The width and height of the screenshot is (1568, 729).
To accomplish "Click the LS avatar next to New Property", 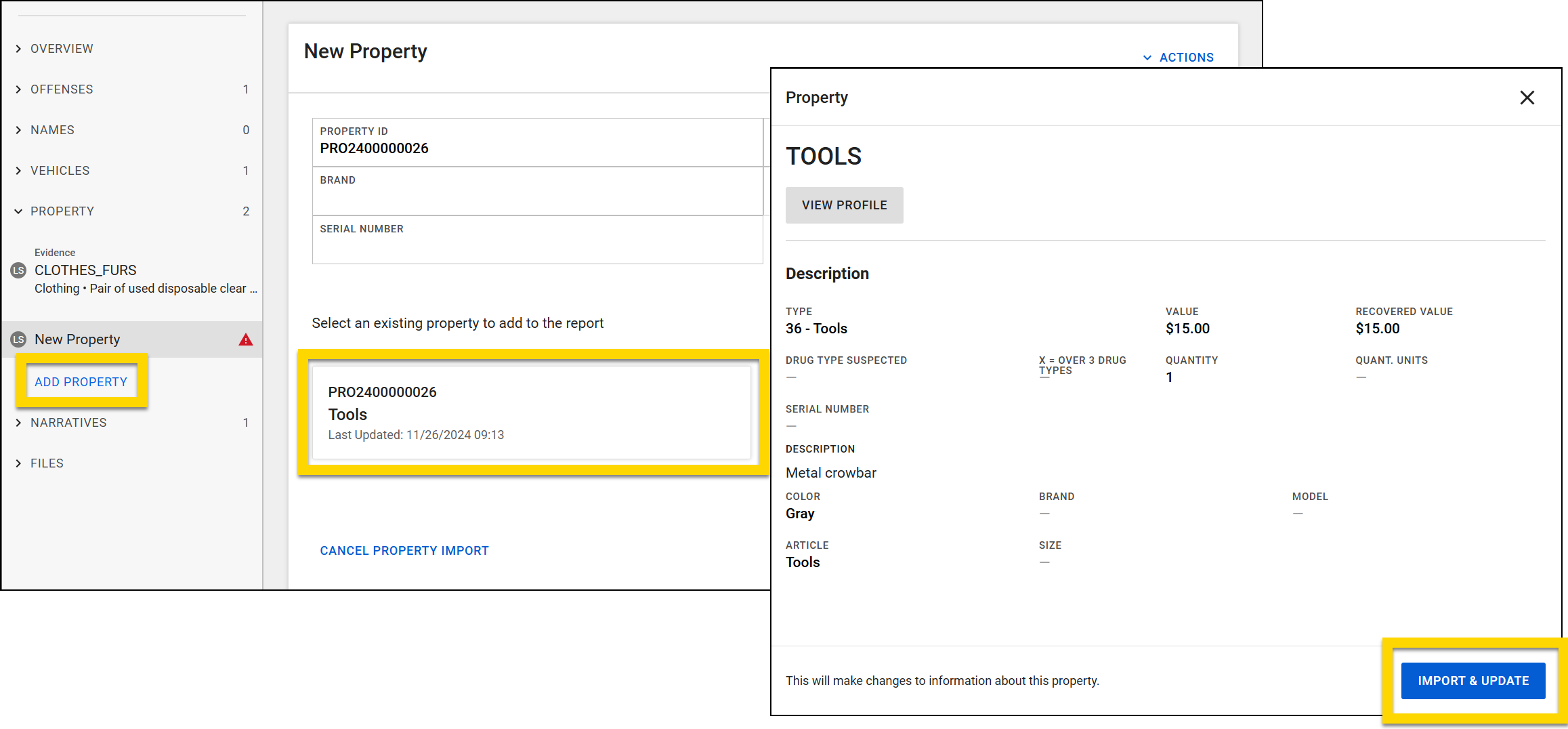I will click(x=19, y=339).
